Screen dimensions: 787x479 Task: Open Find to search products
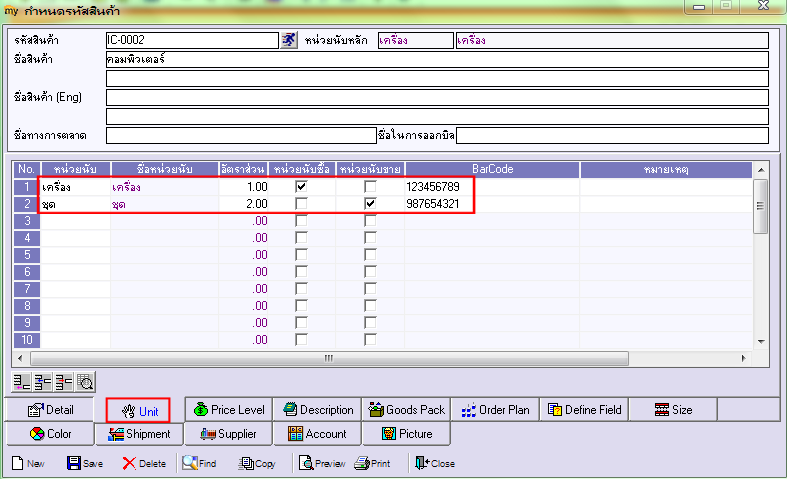[199, 463]
